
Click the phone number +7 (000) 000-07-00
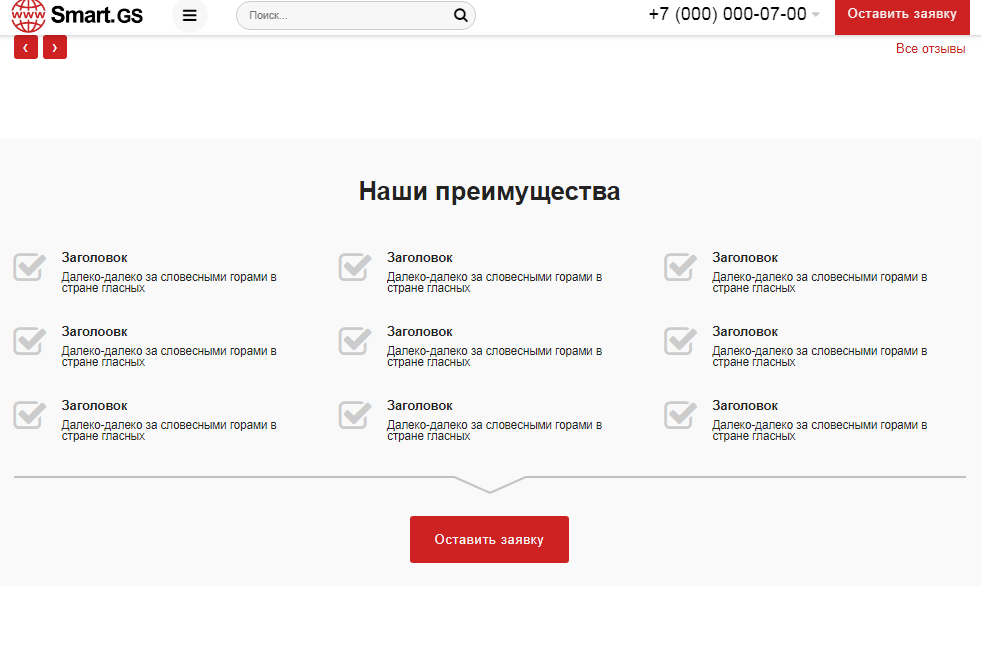point(727,14)
